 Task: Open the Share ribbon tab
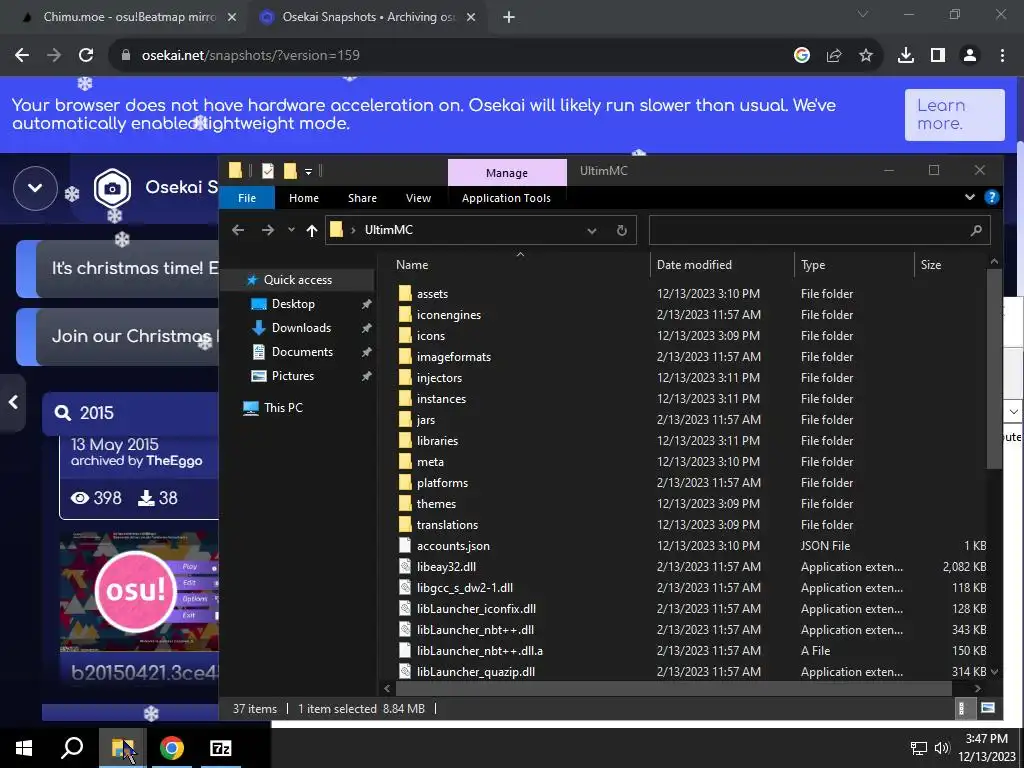[362, 198]
